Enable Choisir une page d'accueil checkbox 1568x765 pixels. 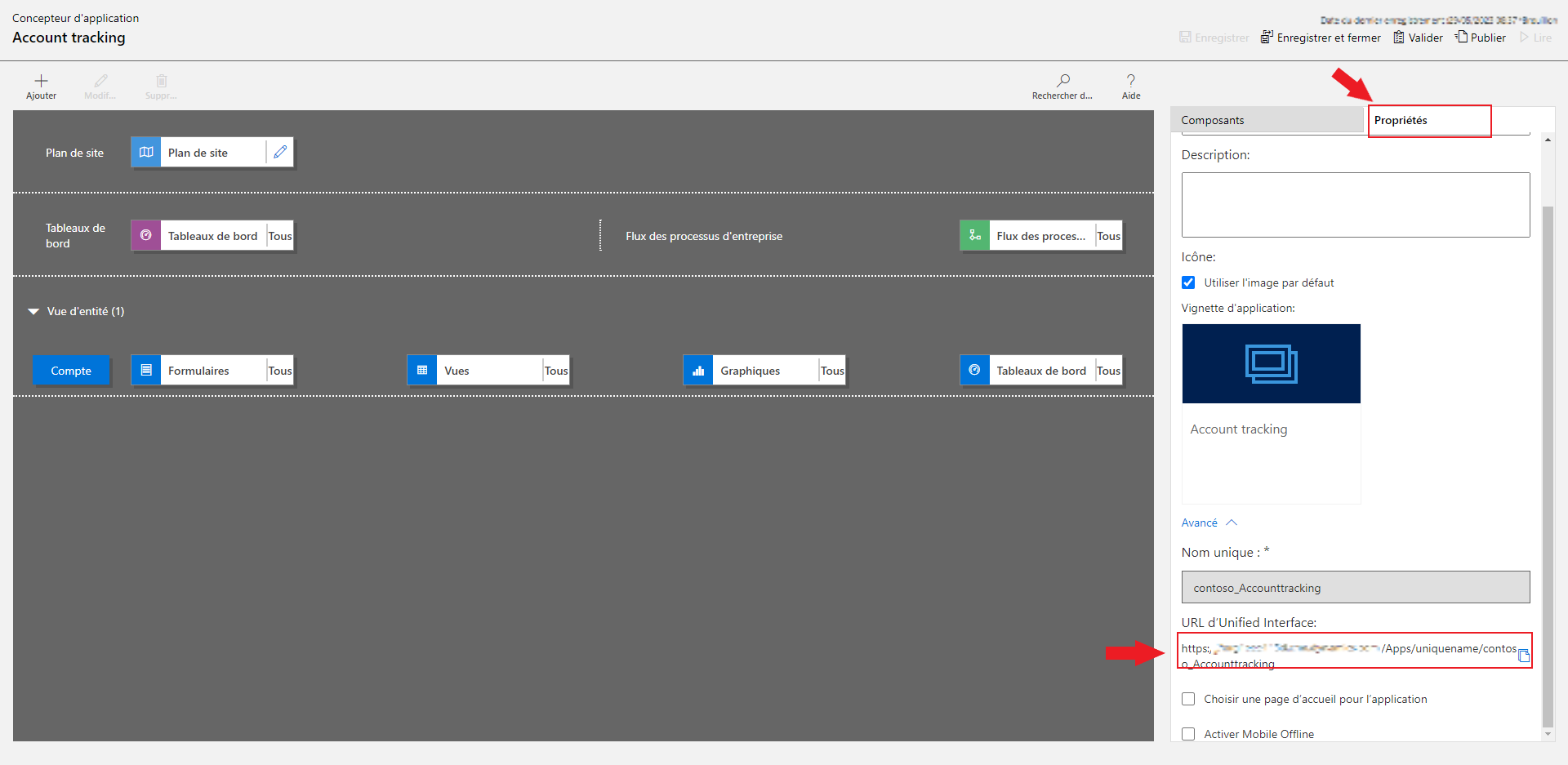[x=1188, y=699]
